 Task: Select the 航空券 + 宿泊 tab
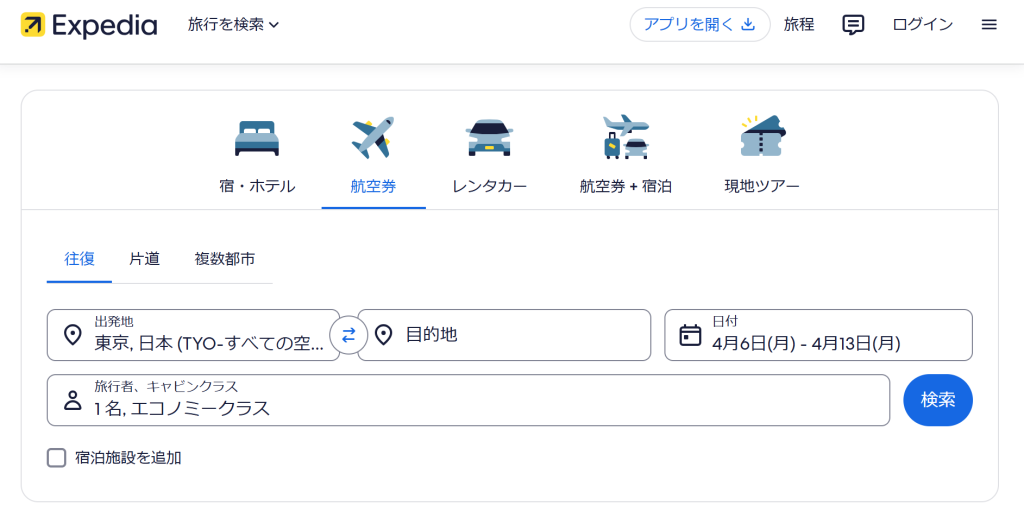[626, 157]
